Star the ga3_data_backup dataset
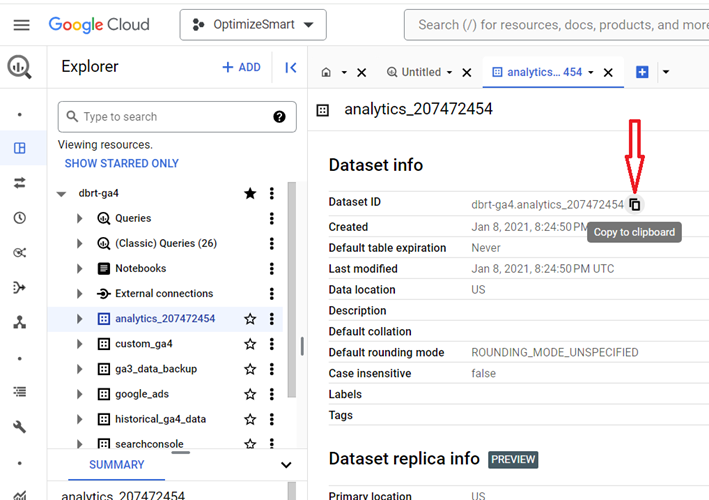 pyautogui.click(x=250, y=369)
